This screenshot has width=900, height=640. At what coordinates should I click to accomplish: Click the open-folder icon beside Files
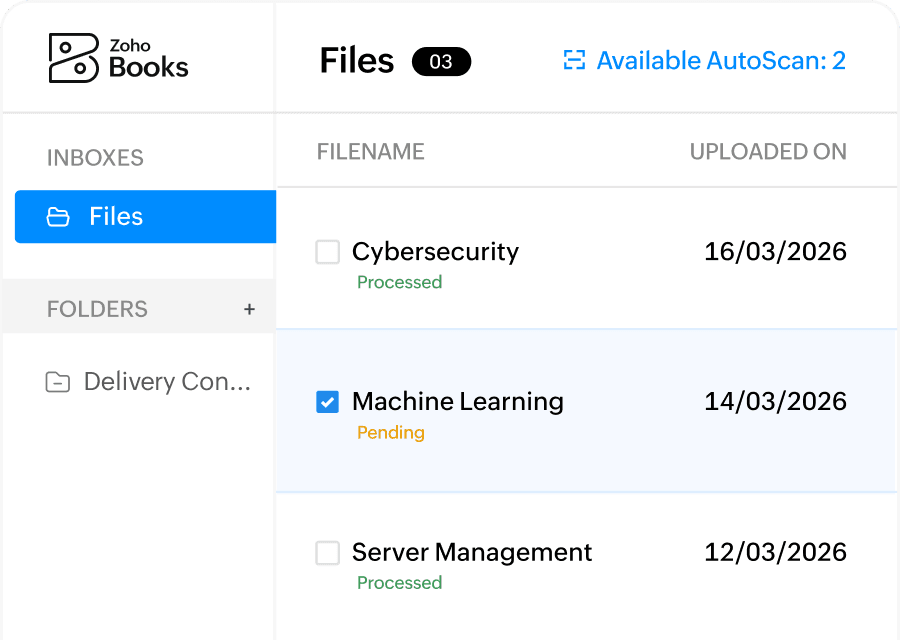tap(58, 217)
